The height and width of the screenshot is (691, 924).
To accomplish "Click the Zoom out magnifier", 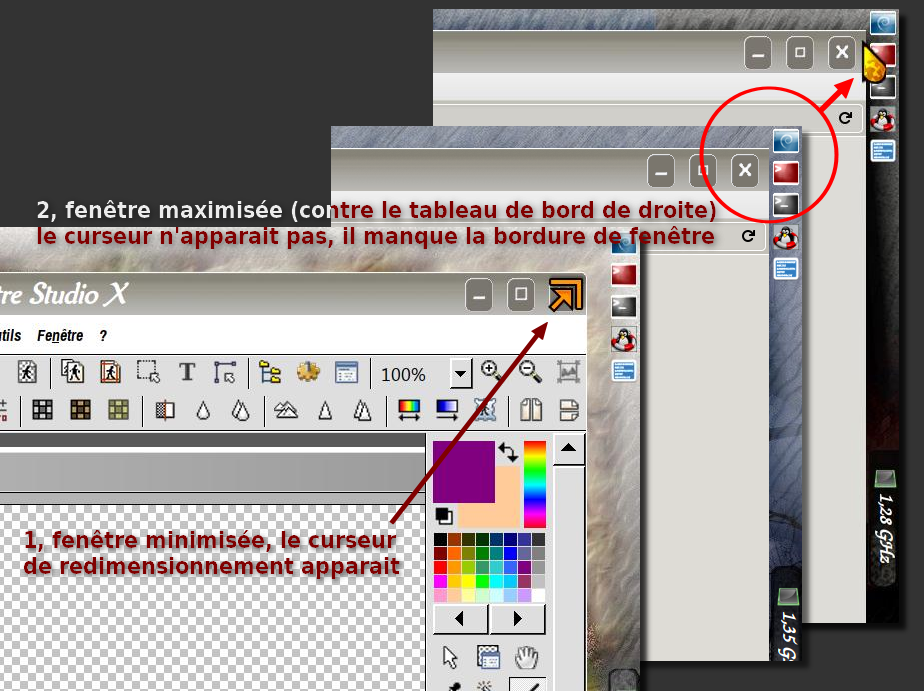I will pyautogui.click(x=530, y=371).
